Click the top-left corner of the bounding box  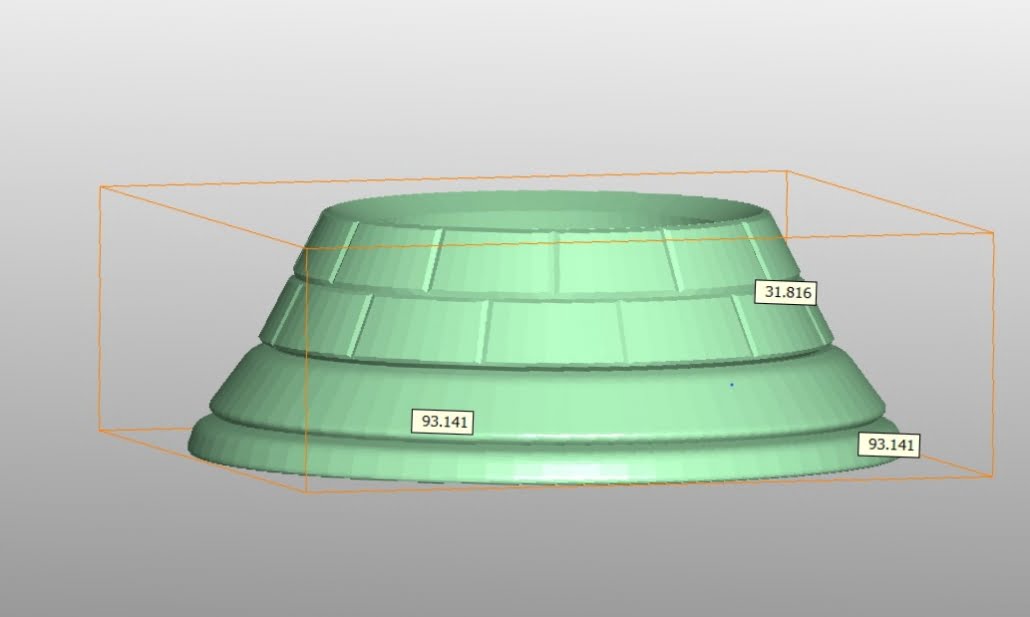(101, 186)
